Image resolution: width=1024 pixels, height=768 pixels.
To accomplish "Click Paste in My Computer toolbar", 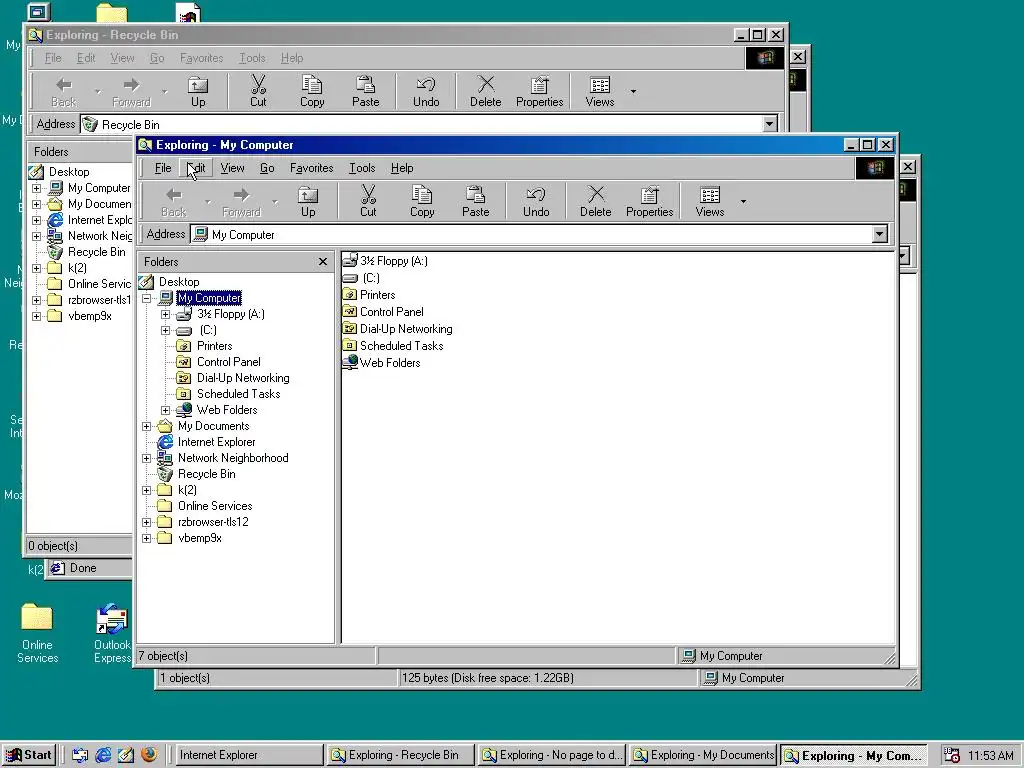I will click(475, 200).
